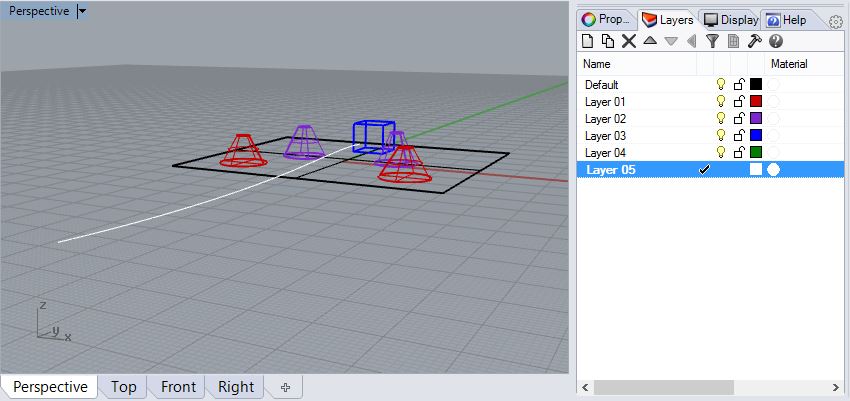Select the Layer 04 row name
This screenshot has height=401, width=850.
pos(605,152)
